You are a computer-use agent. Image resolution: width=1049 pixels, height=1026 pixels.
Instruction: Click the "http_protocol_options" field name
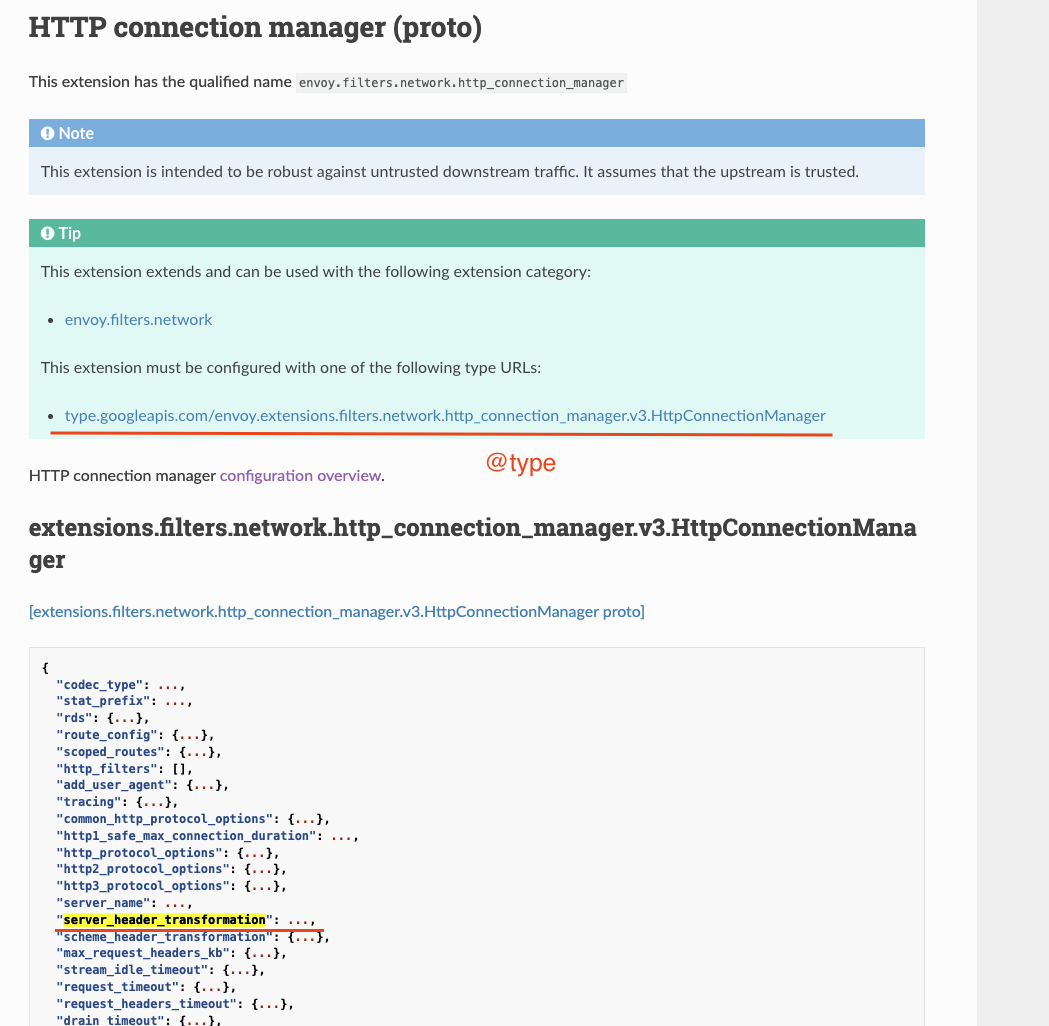click(140, 853)
